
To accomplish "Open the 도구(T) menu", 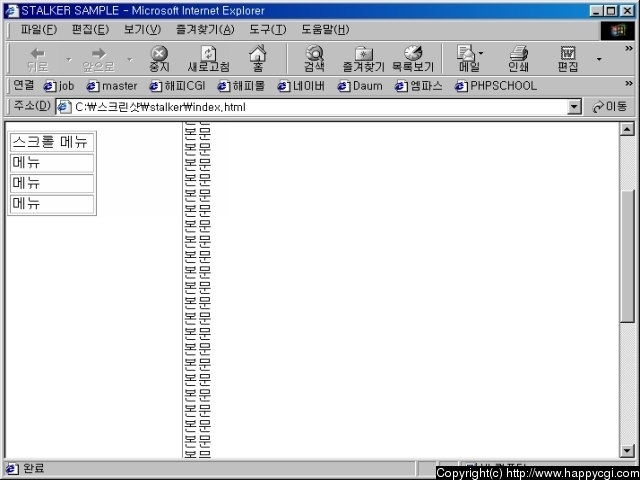I will coord(268,30).
